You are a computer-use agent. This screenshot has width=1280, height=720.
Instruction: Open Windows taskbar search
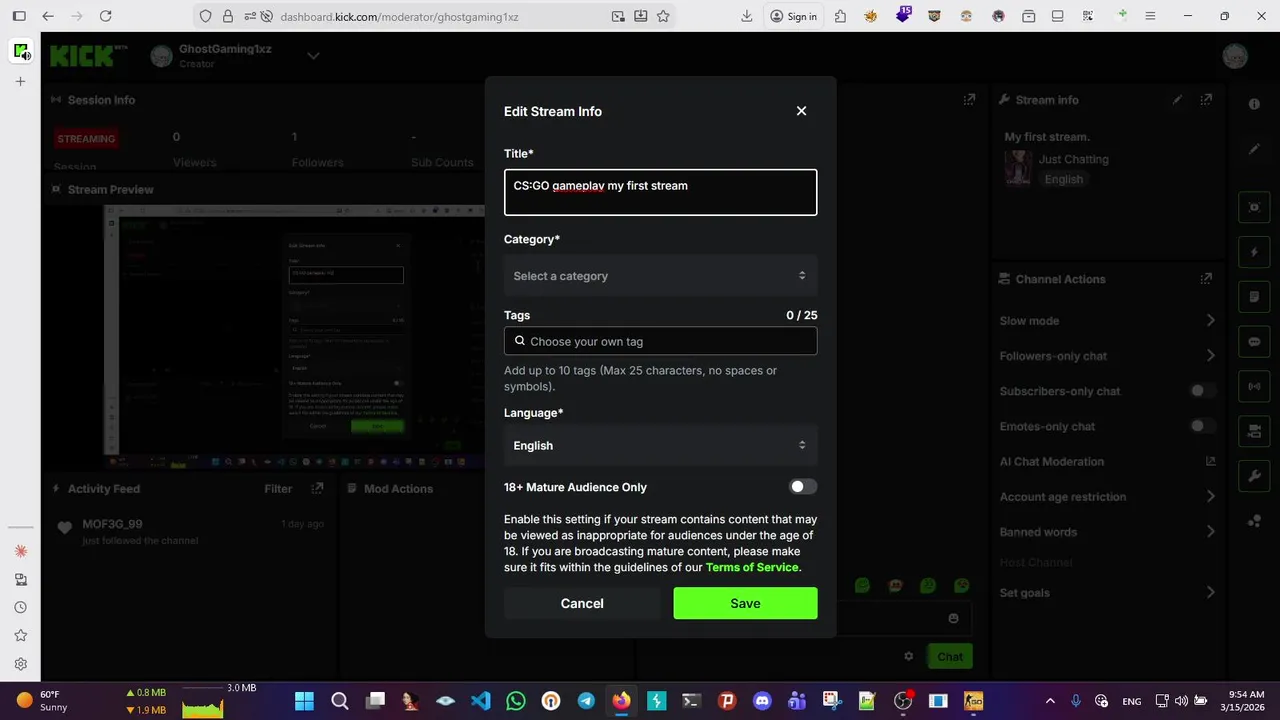(x=339, y=701)
